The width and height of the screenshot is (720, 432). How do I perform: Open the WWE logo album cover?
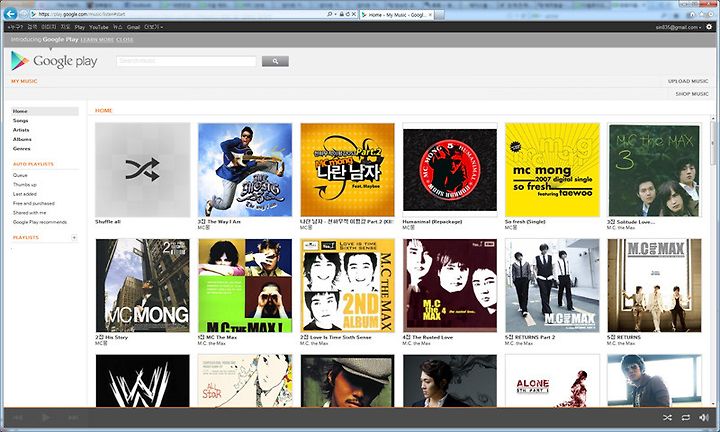pyautogui.click(x=142, y=381)
